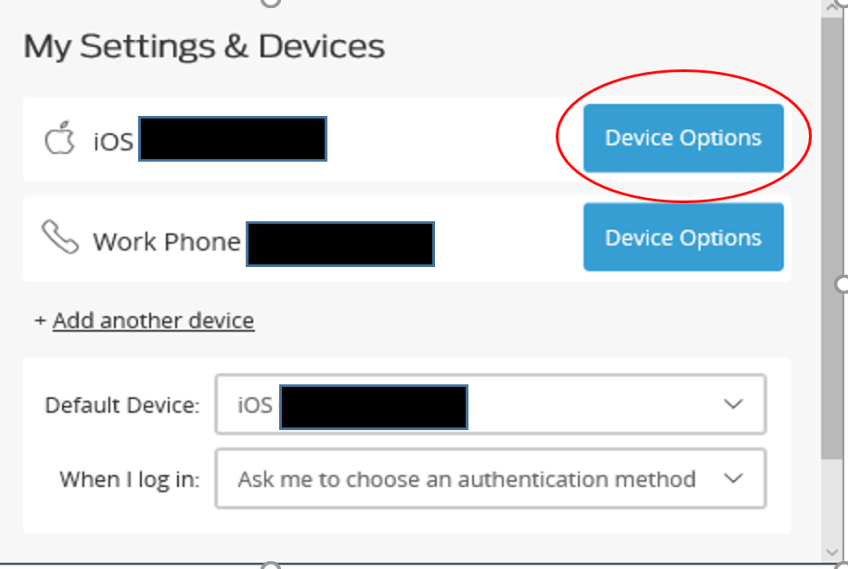Click the scrollbar up arrow
Screen dimensions: 848x569
coord(831,8)
